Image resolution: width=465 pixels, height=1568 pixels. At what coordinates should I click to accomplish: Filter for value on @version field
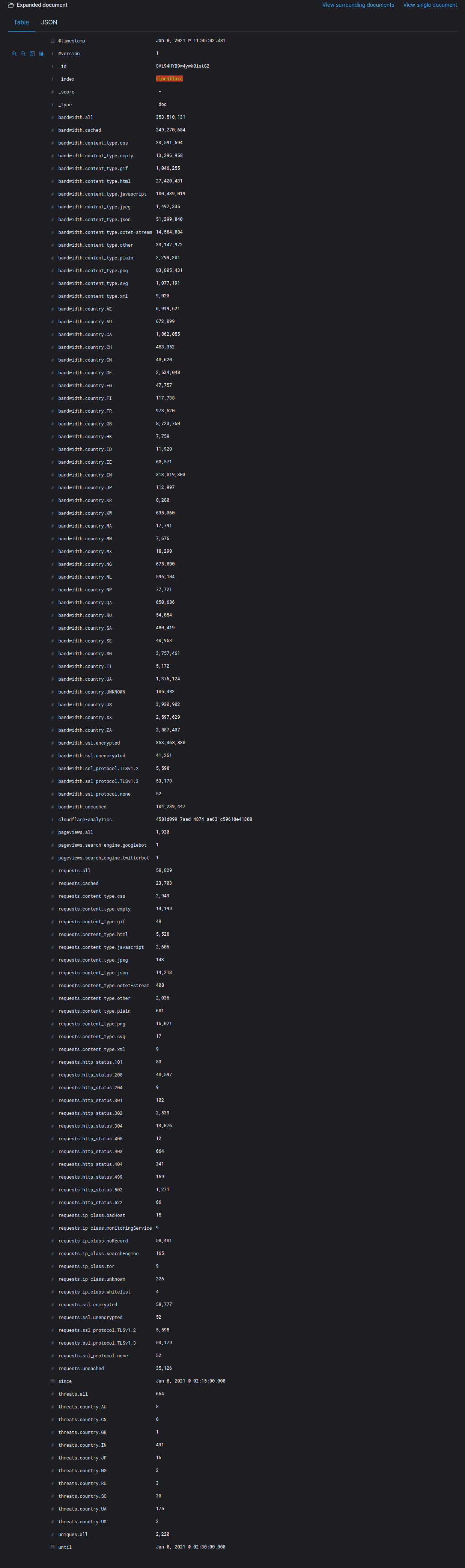point(14,54)
